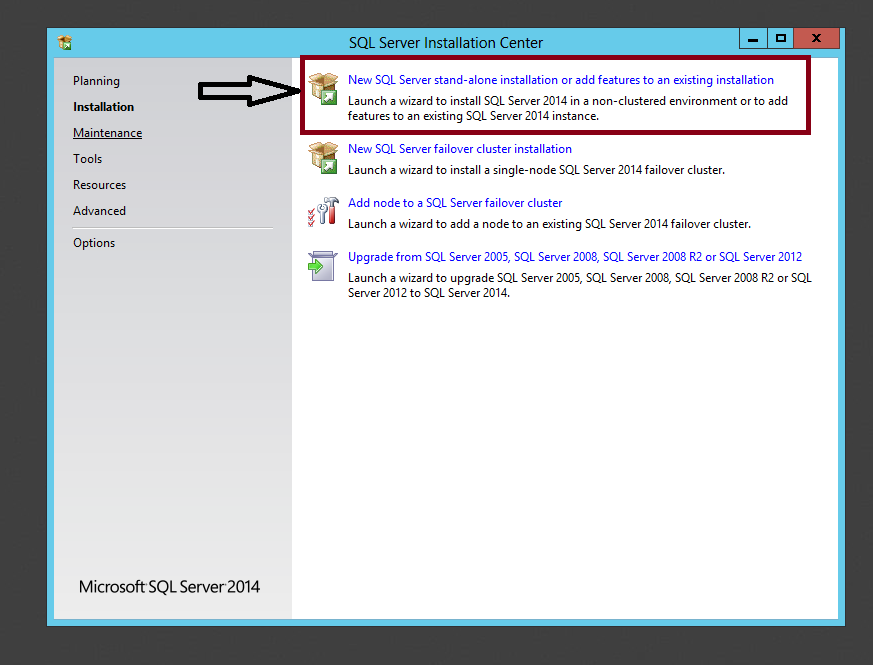Open New SQL Server failover cluster installation
873x665 pixels.
(x=459, y=149)
